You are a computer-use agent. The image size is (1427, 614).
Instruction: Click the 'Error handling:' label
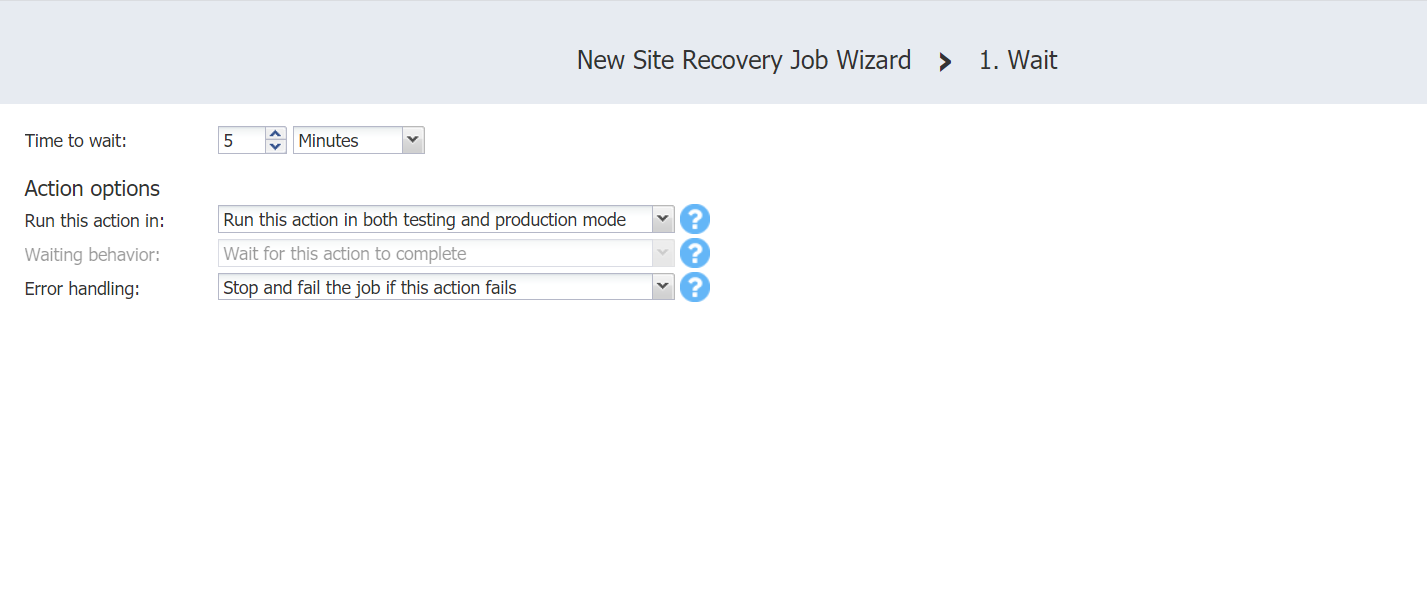[x=82, y=289]
